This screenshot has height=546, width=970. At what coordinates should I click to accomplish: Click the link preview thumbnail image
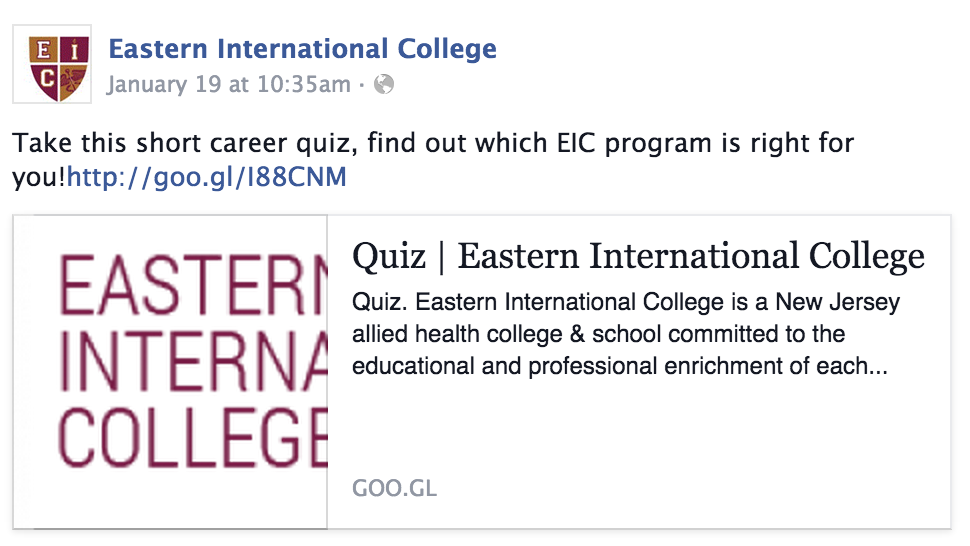pos(171,372)
